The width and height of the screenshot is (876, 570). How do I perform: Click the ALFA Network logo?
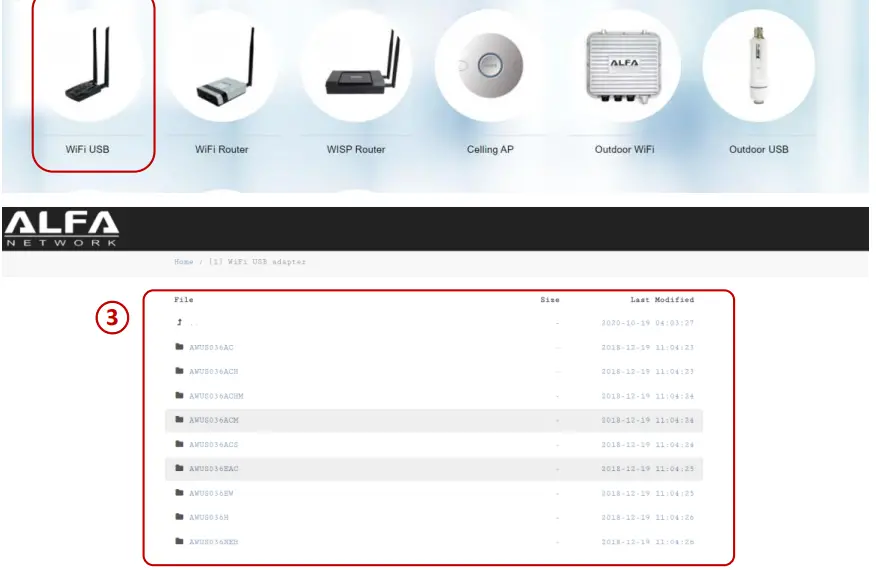[61, 229]
